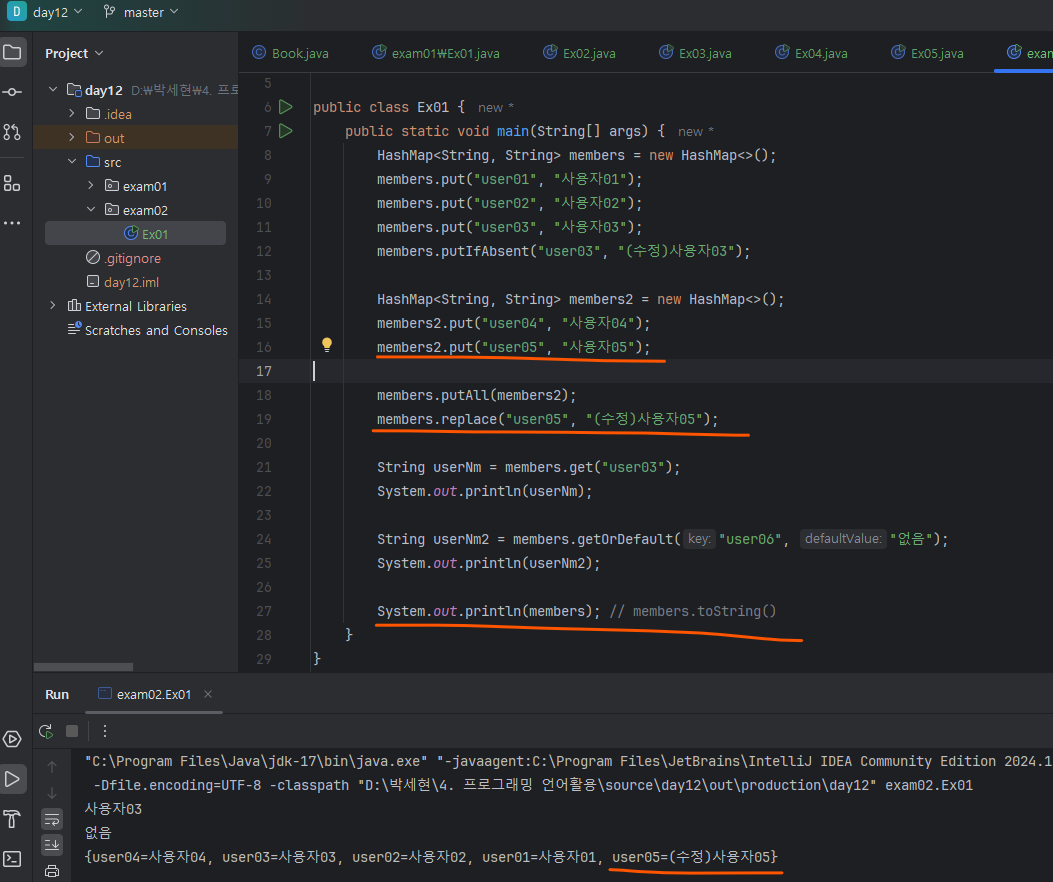Screen dimensions: 1053x882
Task: Open the Services tool window icon
Action: [13, 740]
